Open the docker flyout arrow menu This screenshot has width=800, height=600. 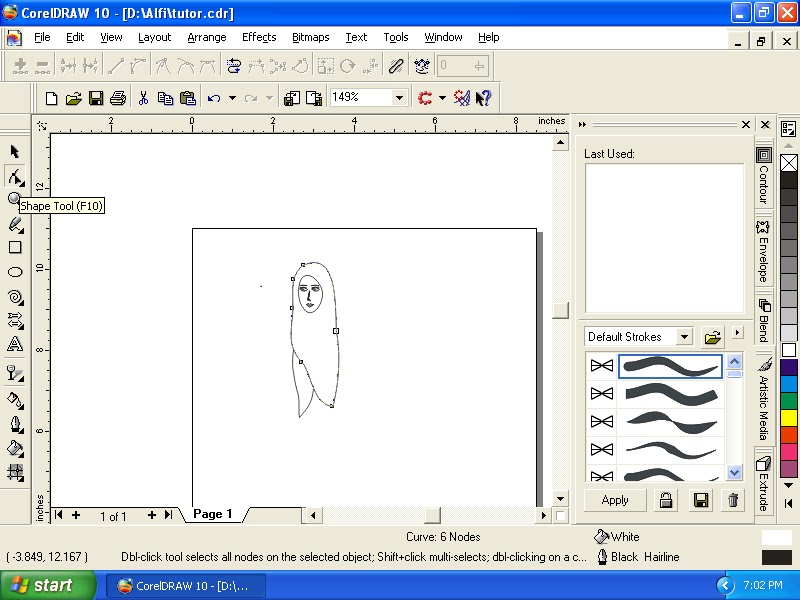click(737, 333)
